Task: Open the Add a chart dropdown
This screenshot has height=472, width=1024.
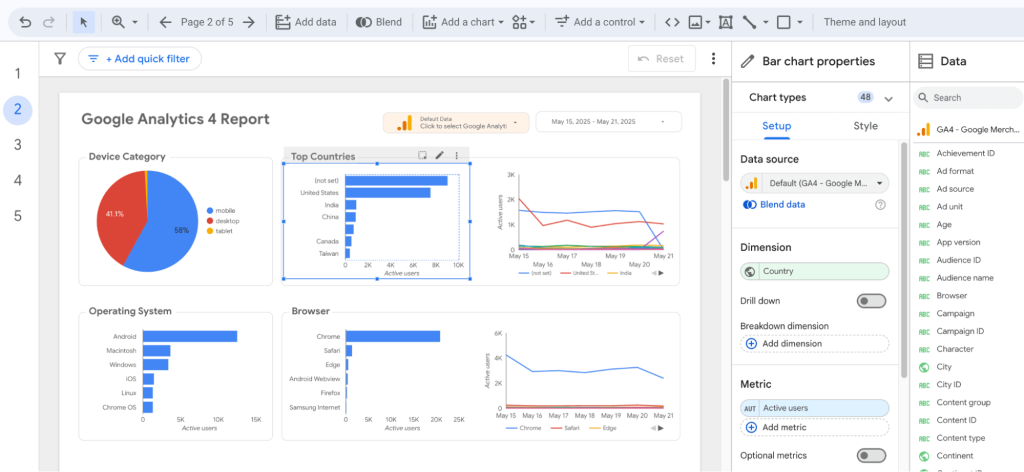Action: click(x=464, y=22)
